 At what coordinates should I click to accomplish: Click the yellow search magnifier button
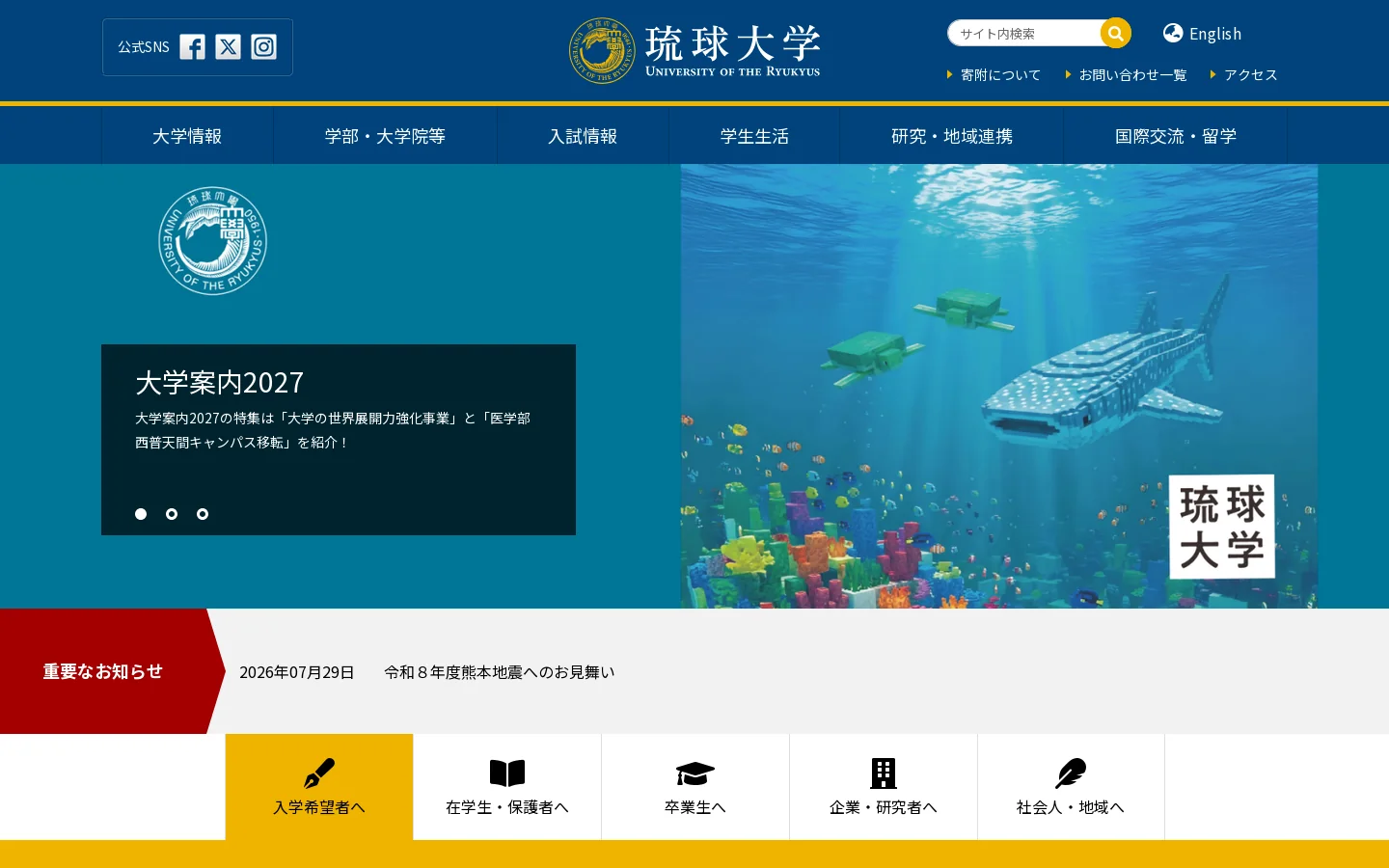click(1115, 34)
